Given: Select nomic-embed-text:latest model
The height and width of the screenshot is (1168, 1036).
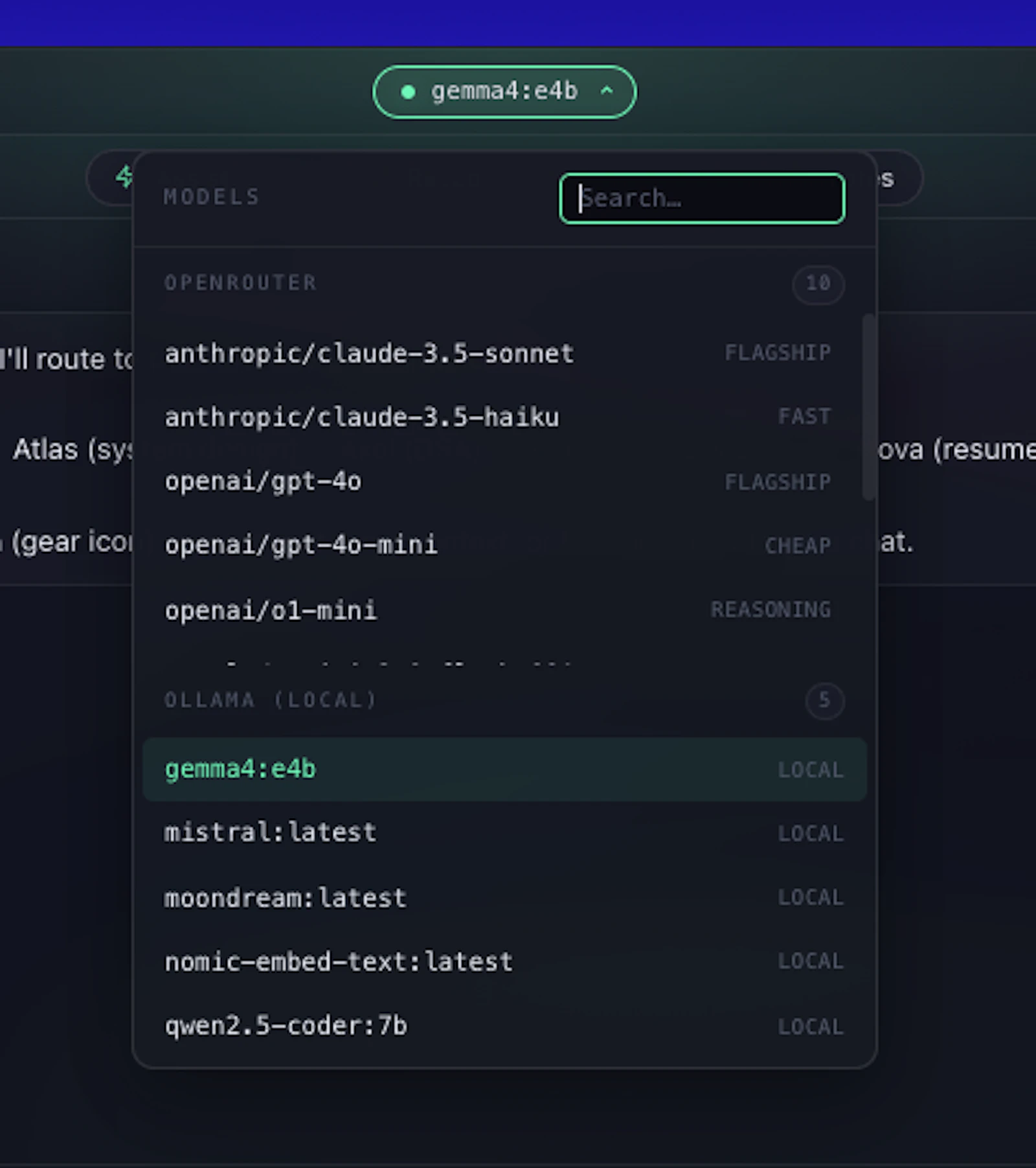Looking at the screenshot, I should (x=504, y=961).
